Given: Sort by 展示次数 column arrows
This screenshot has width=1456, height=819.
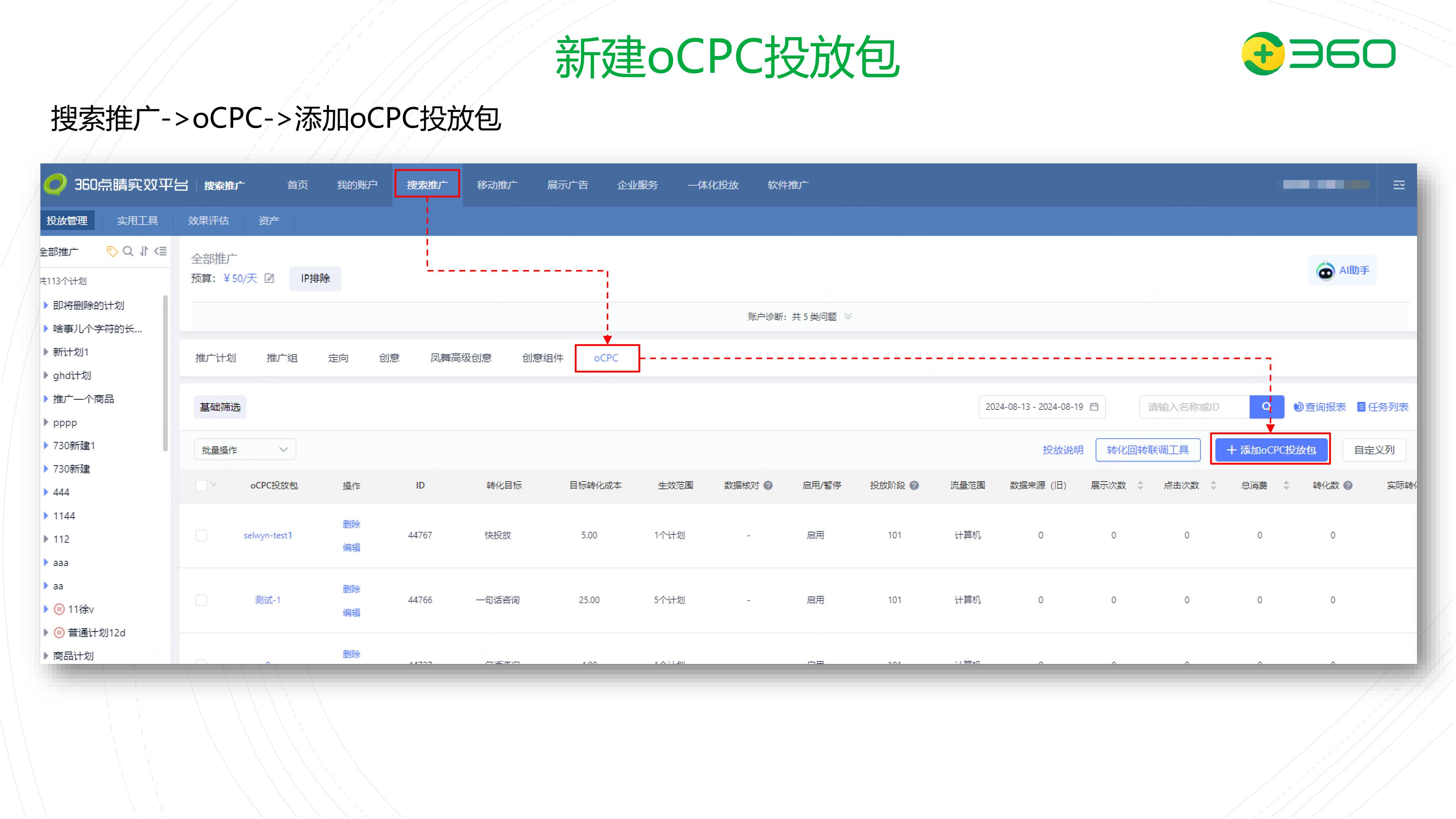Looking at the screenshot, I should coord(1140,486).
